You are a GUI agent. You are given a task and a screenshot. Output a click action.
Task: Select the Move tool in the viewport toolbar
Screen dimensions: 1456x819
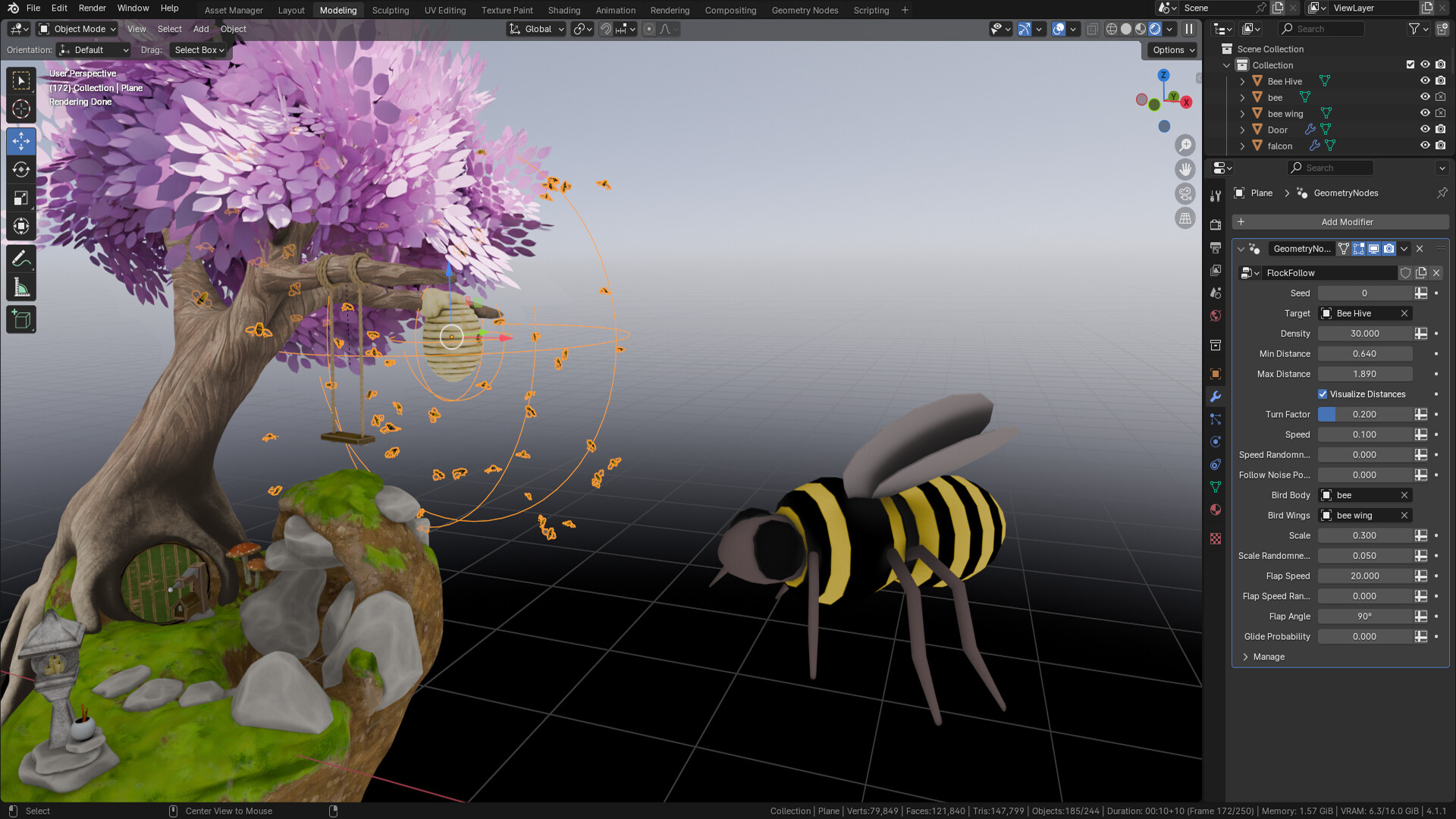coord(20,141)
